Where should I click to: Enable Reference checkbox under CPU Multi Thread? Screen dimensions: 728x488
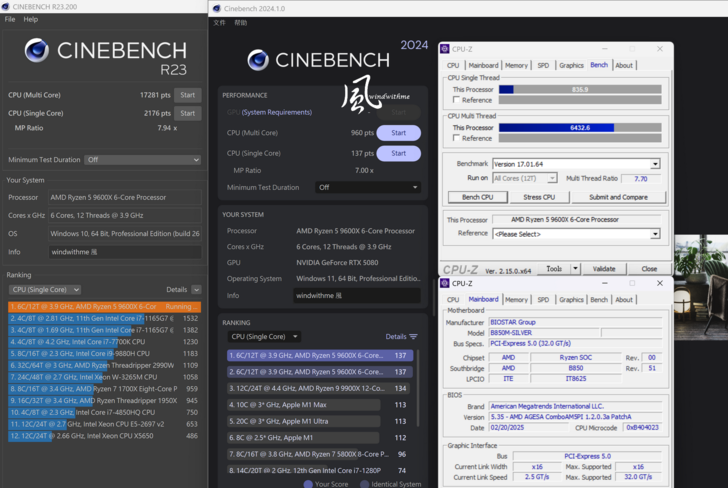click(x=456, y=139)
